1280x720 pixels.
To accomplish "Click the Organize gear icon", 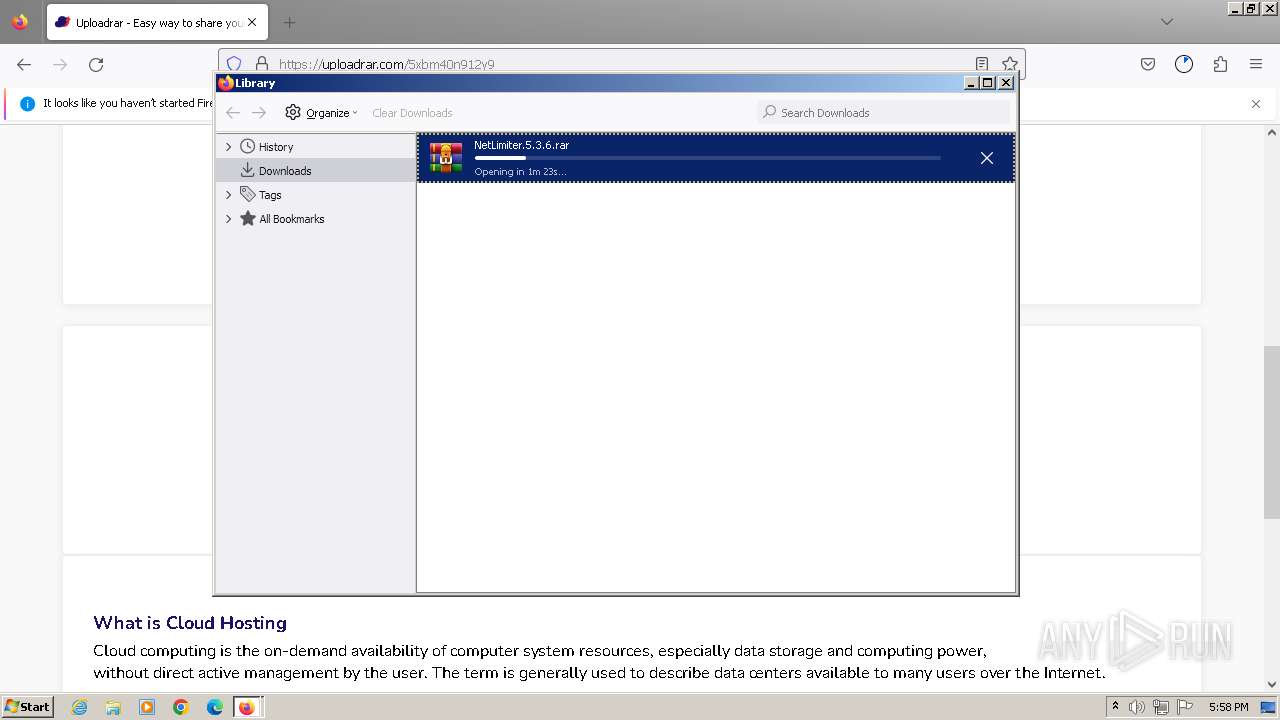I will (x=293, y=112).
